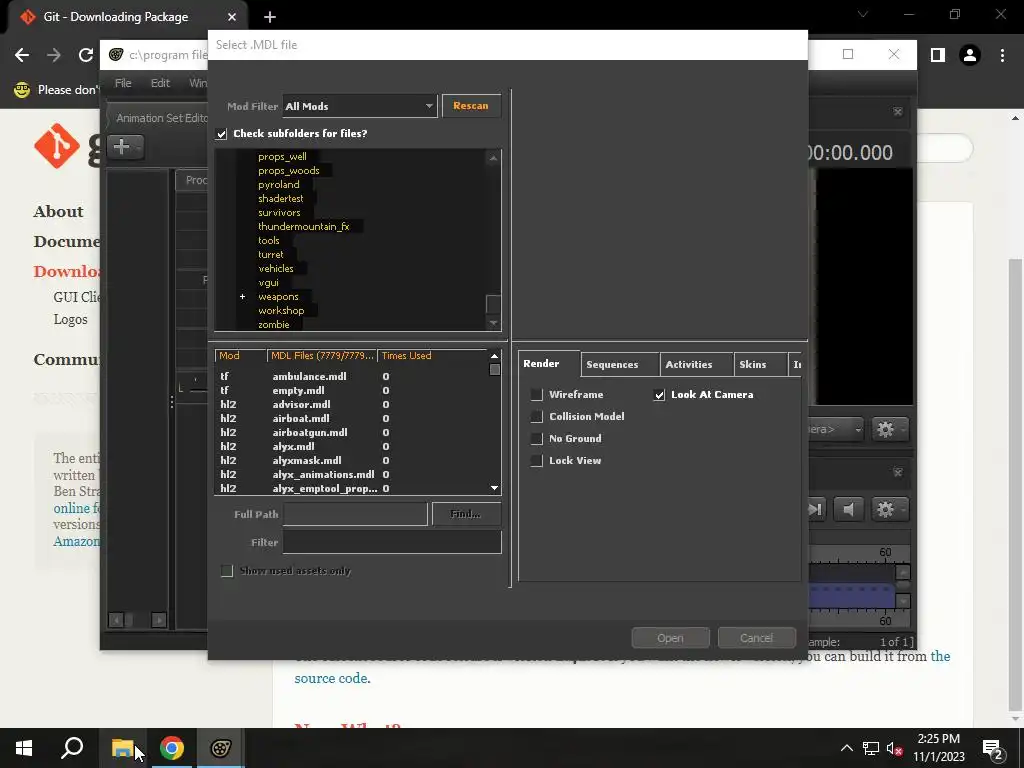Open the Logos link on Git site
The height and width of the screenshot is (768, 1024).
71,319
